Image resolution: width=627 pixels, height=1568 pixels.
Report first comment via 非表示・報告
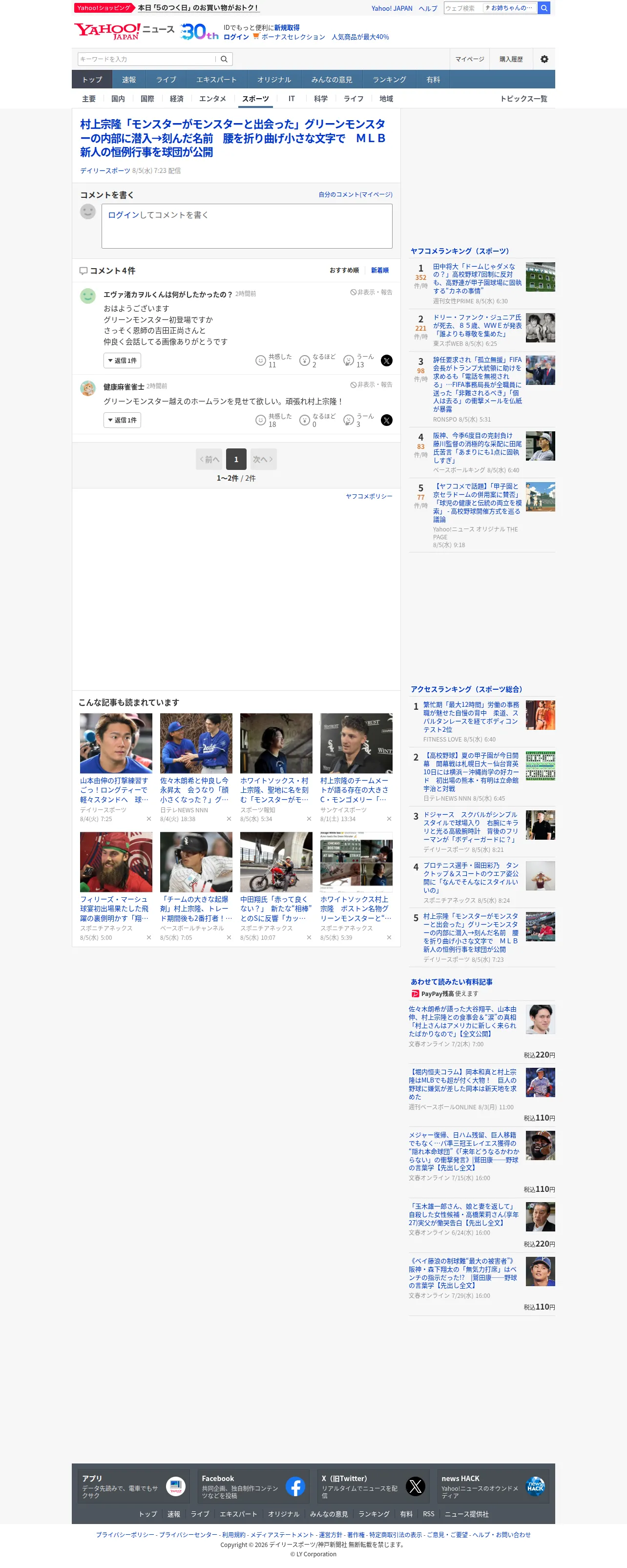(371, 292)
